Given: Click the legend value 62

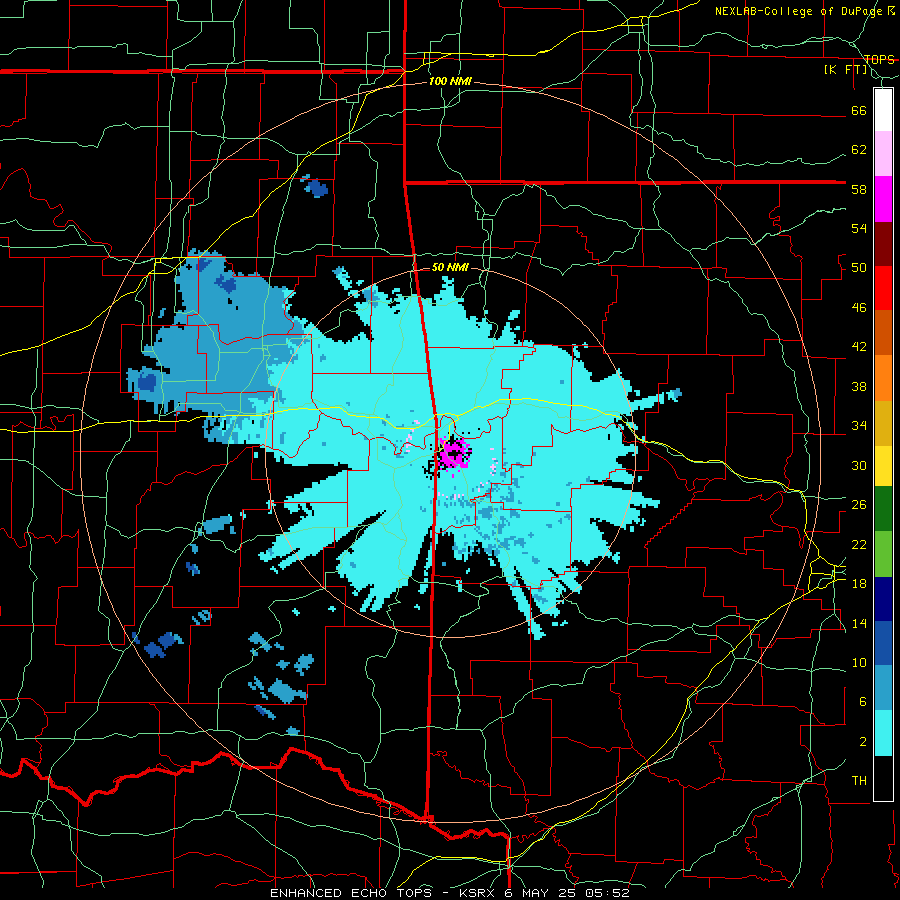Looking at the screenshot, I should [x=859, y=150].
